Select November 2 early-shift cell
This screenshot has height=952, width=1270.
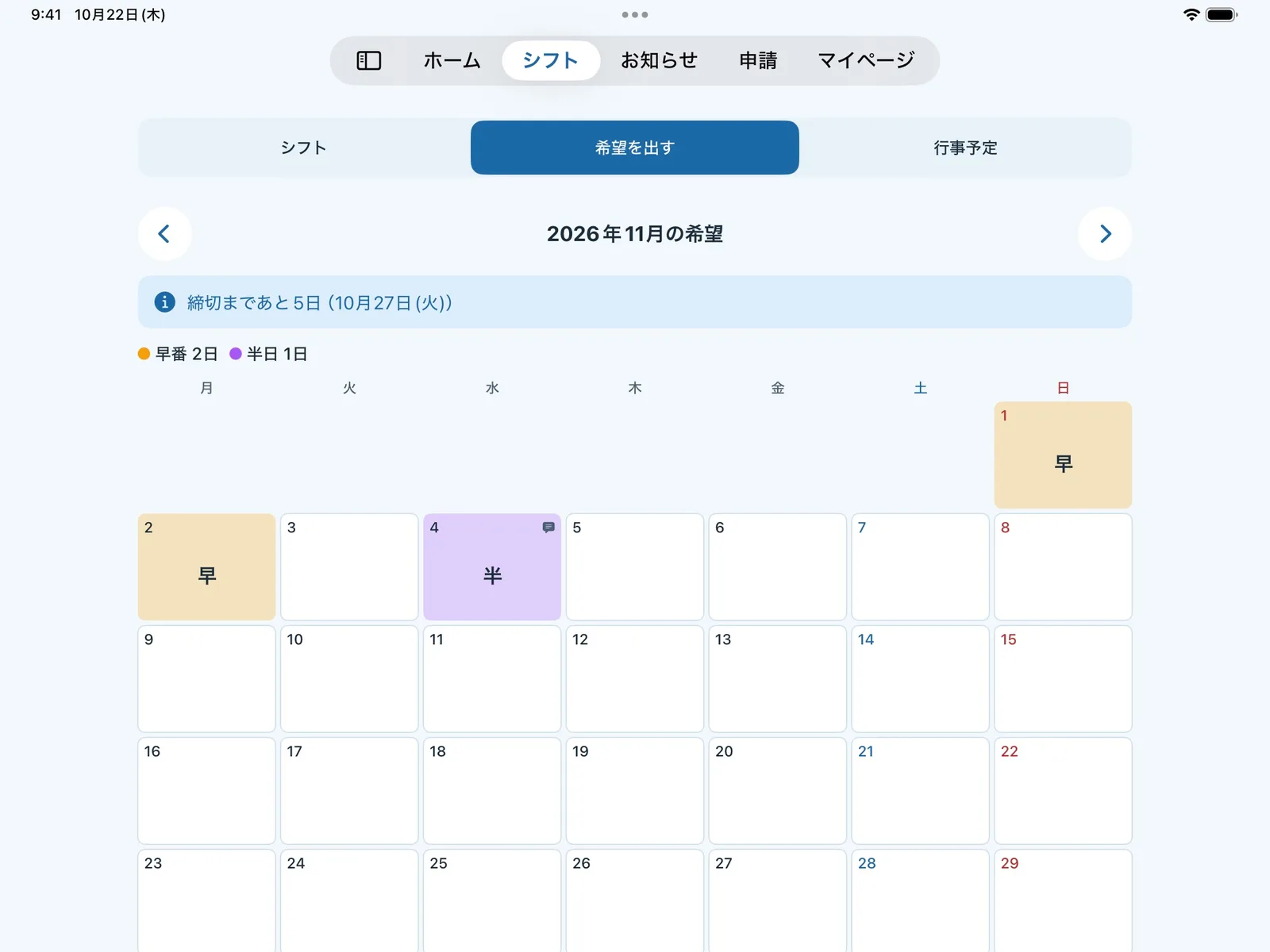pos(206,566)
